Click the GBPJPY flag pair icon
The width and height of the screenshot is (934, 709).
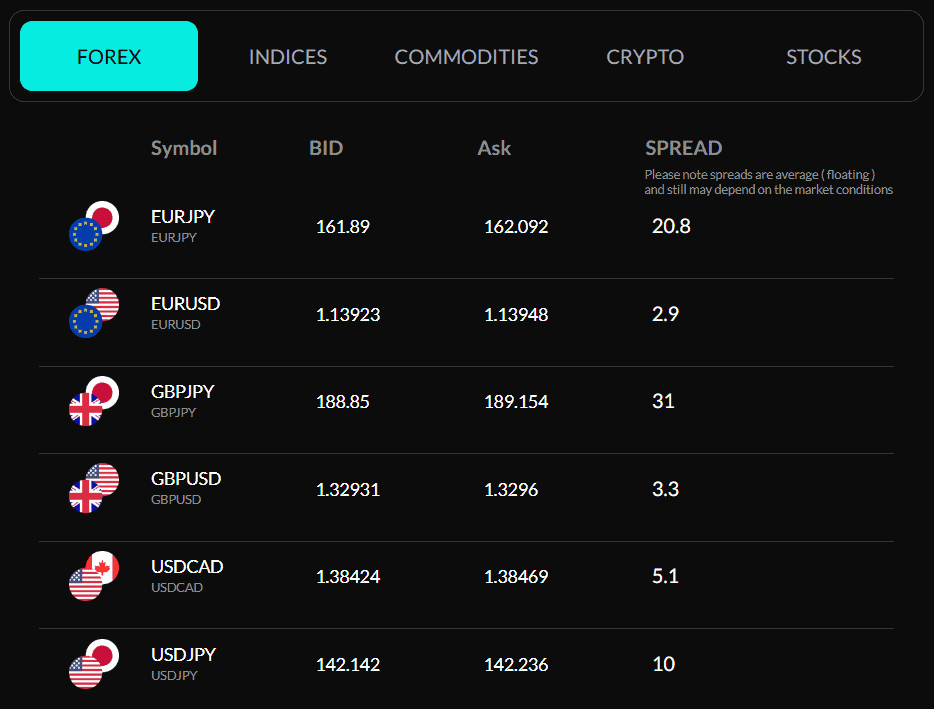[x=94, y=401]
